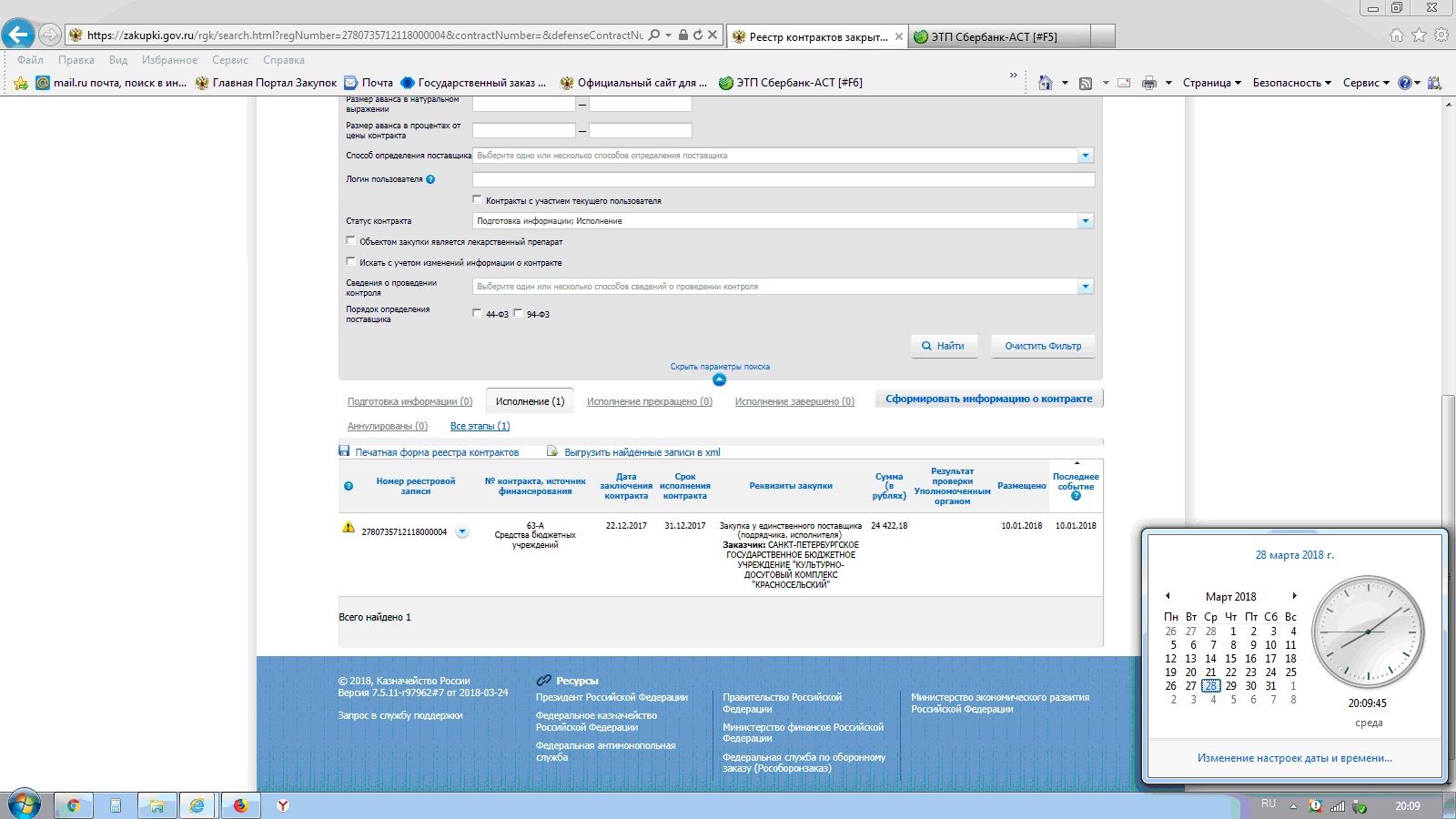The height and width of the screenshot is (819, 1456).
Task: Toggle Контракты с участием текущего пользователя checkbox
Action: click(x=477, y=199)
